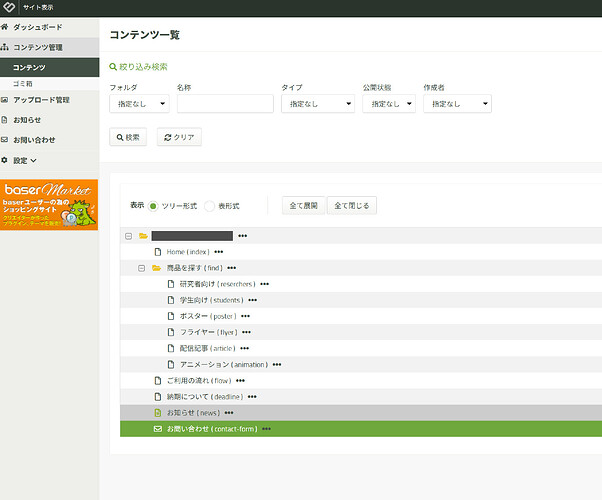
Task: Click the folder icon of 商品を探す (find)
Action: (x=156, y=268)
